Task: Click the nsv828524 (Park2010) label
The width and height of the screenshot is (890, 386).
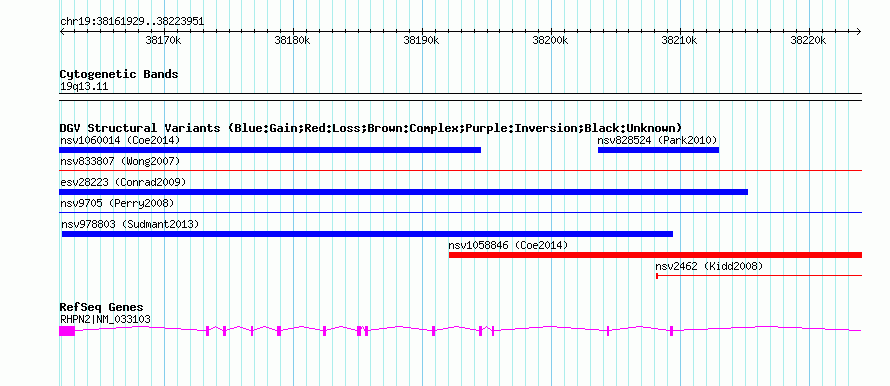Action: (657, 140)
